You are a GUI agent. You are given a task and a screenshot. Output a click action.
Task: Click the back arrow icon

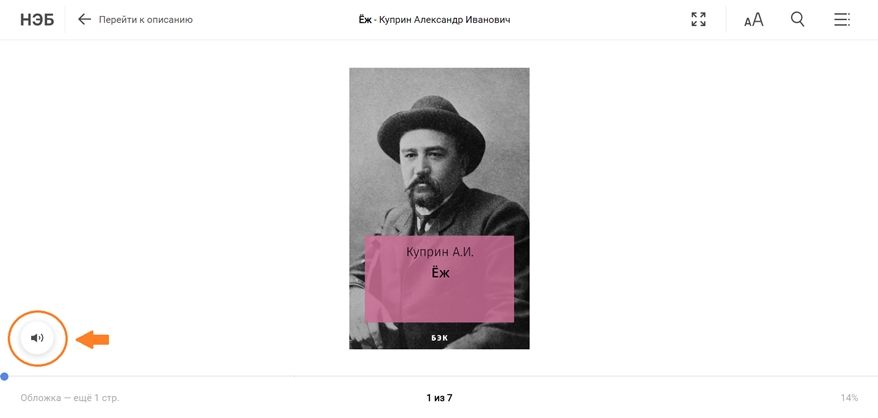point(84,20)
